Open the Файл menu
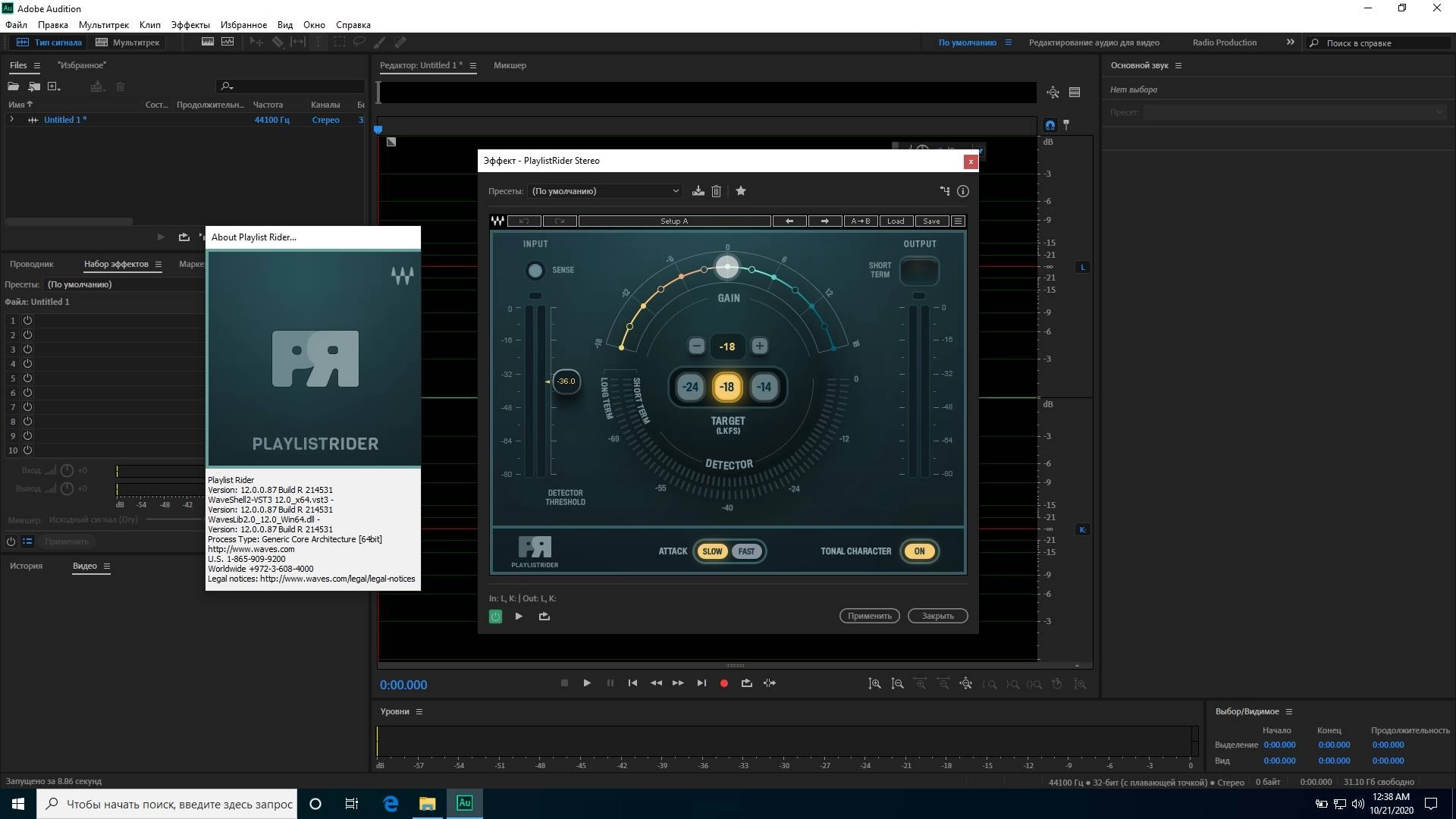The width and height of the screenshot is (1456, 819). click(16, 25)
